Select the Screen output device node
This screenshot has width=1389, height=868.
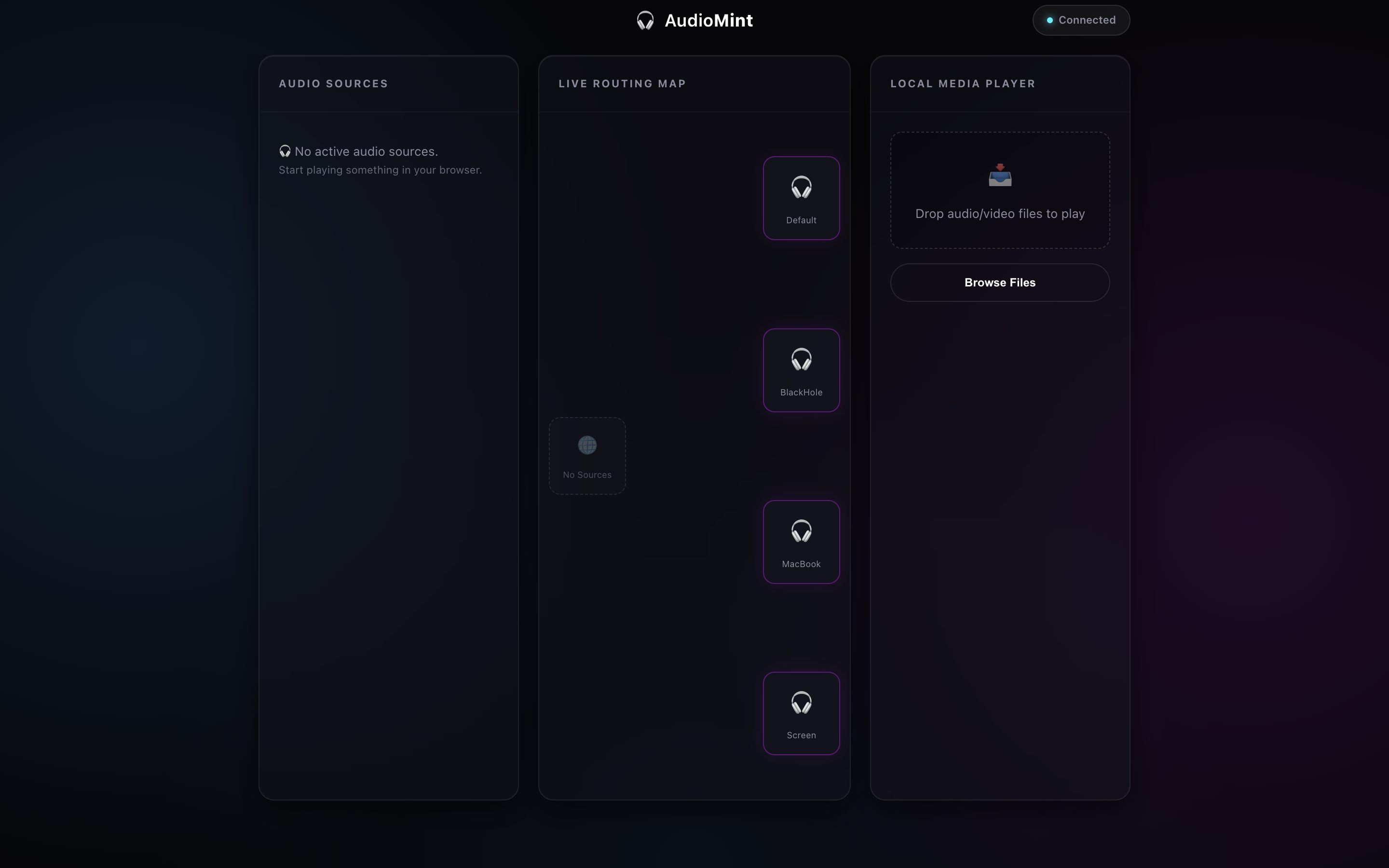[x=801, y=714]
